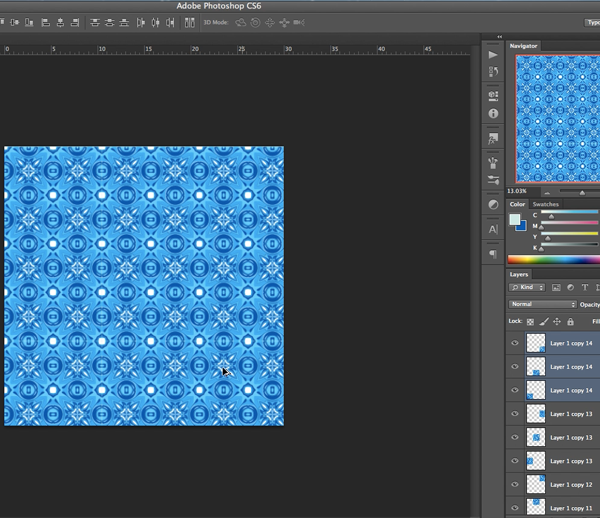Screen dimensions: 600x518
Task: Toggle visibility of Layer 1 copy 11
Action: tap(515, 507)
